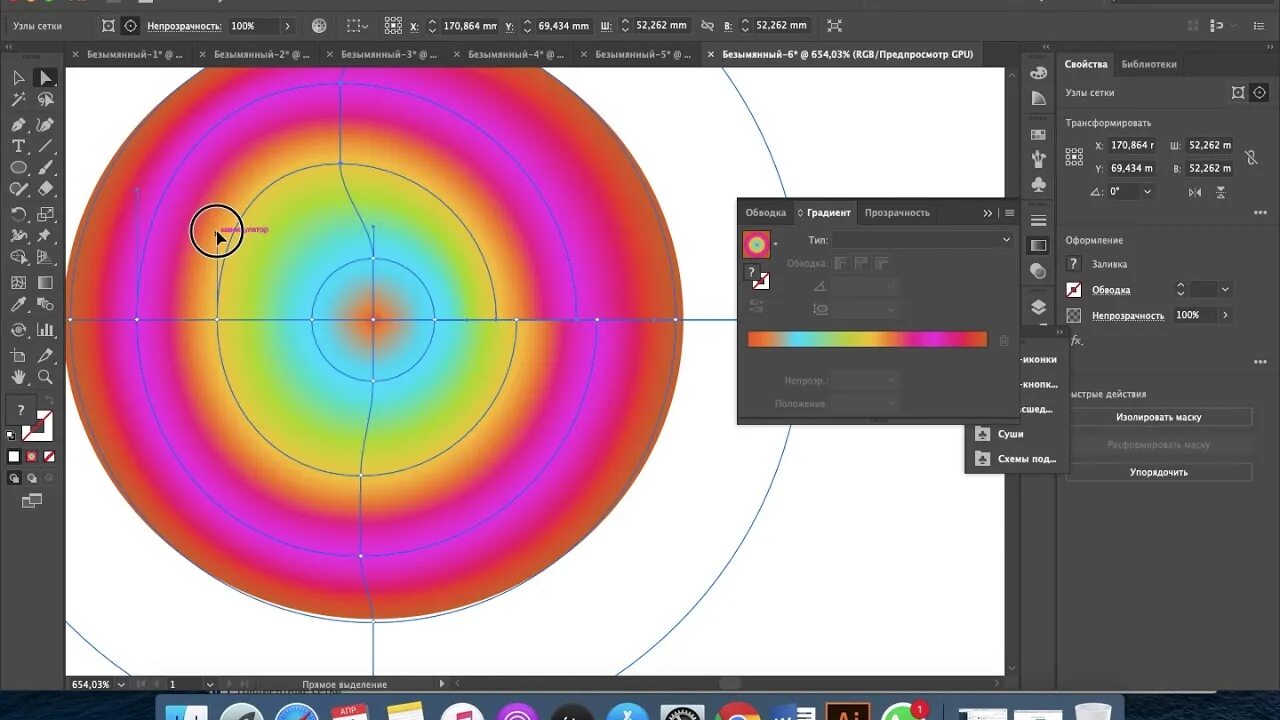Screen dimensions: 1280x720
Task: Select the Scale tool
Action: [45, 214]
